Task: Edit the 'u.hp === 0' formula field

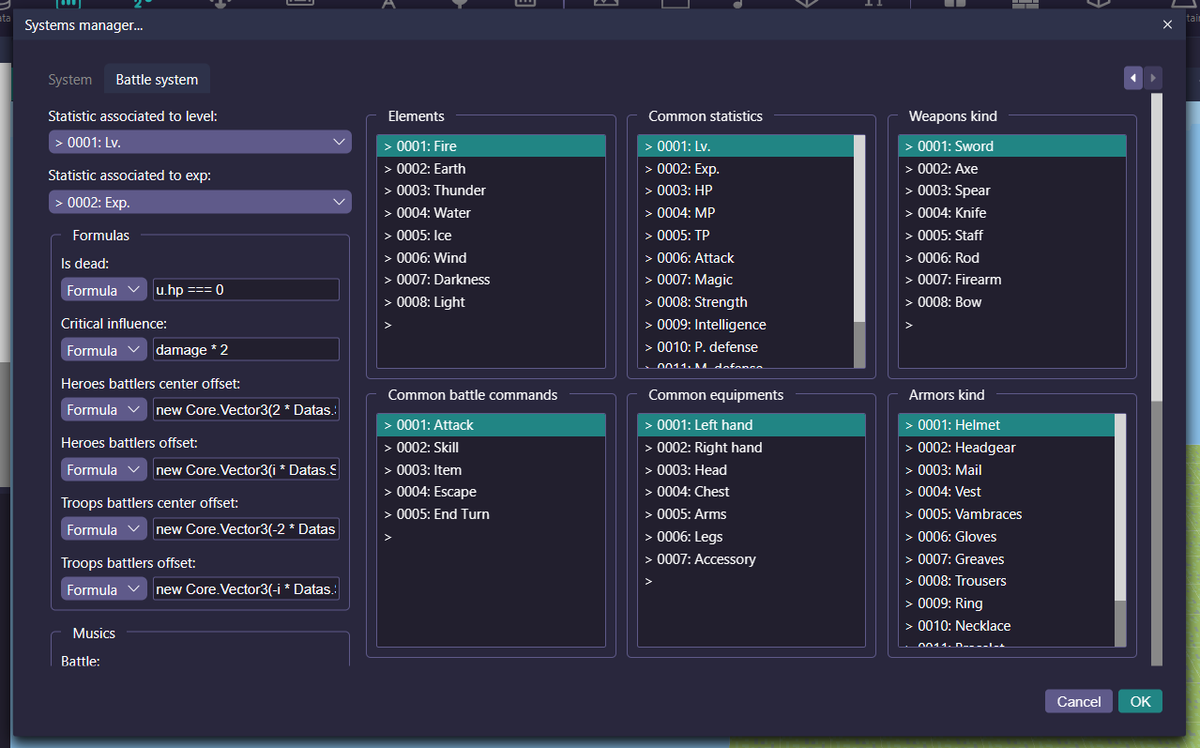Action: (x=246, y=290)
